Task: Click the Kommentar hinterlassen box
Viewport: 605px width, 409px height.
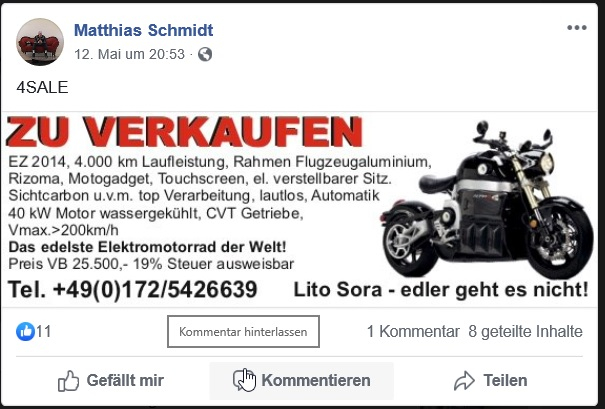Action: pos(243,331)
